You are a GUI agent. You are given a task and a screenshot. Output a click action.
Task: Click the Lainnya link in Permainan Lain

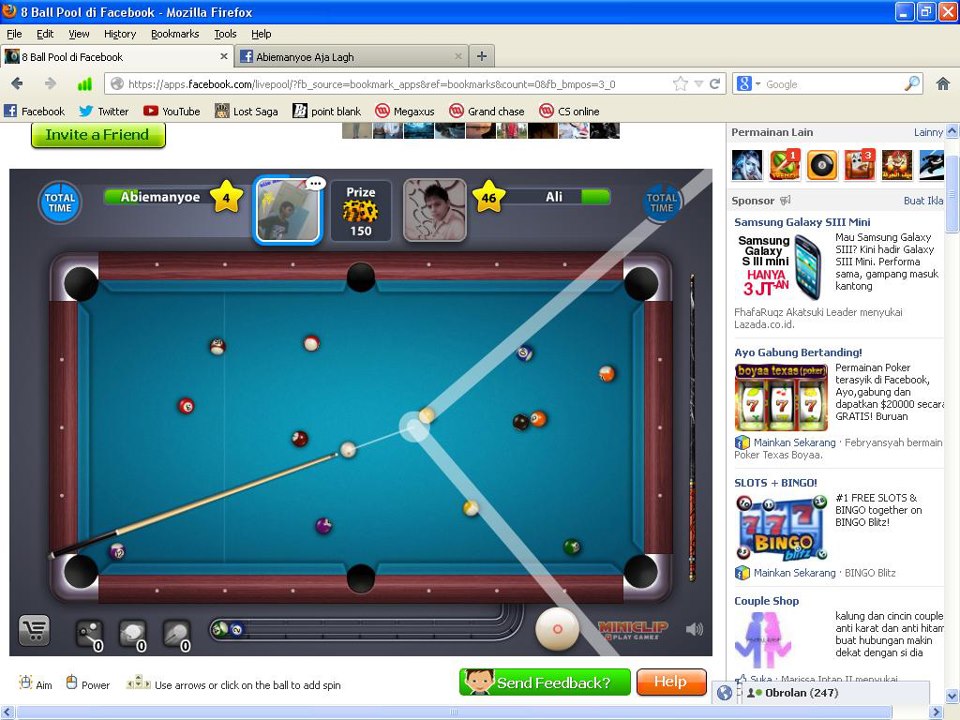tap(928, 132)
